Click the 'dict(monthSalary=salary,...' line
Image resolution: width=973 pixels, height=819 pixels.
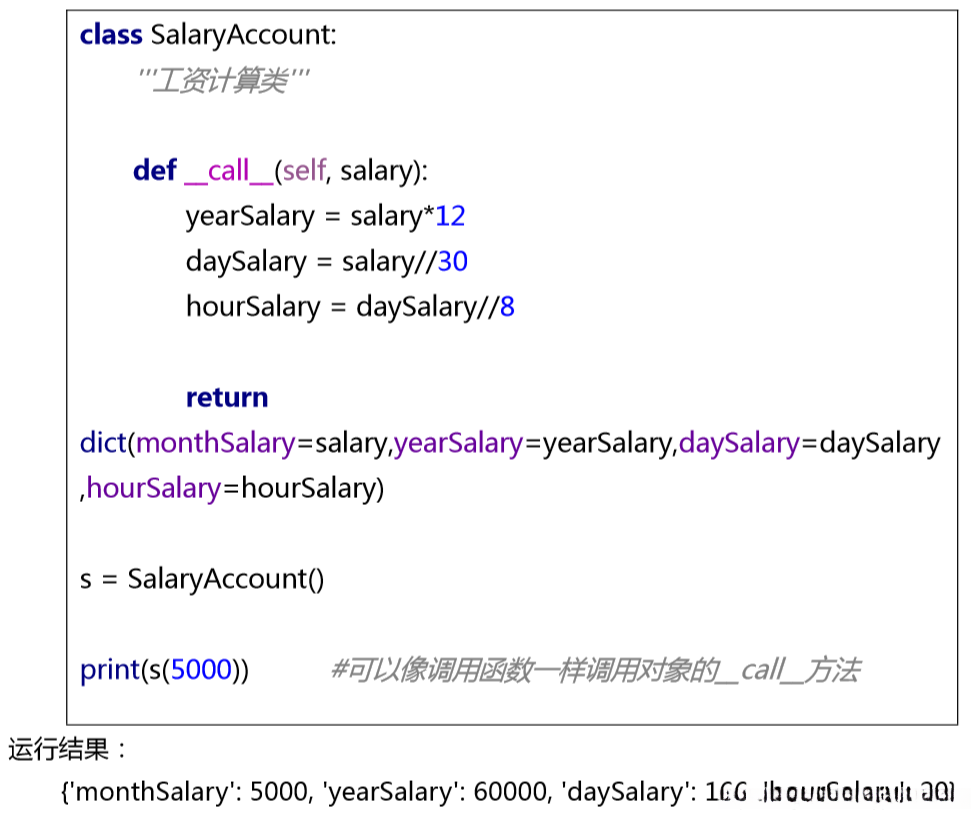point(510,443)
